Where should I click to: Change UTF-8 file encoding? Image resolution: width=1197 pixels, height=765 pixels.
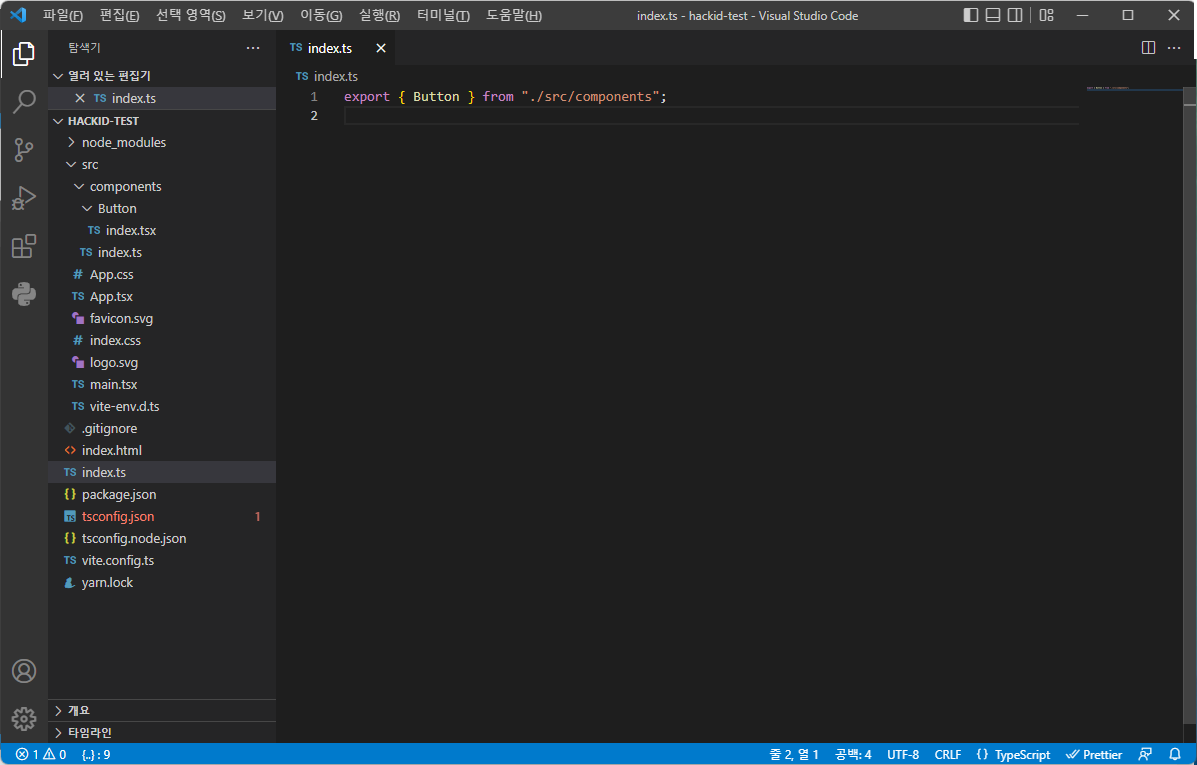(x=903, y=754)
